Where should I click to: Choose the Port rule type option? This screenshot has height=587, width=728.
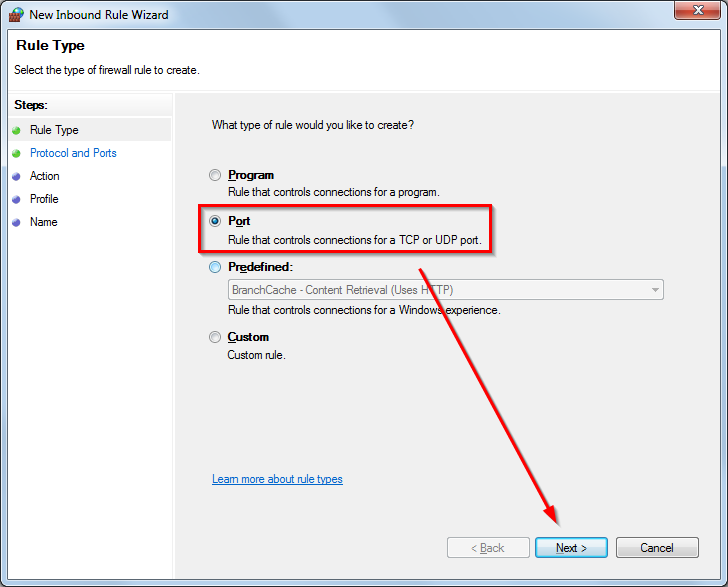click(x=215, y=221)
